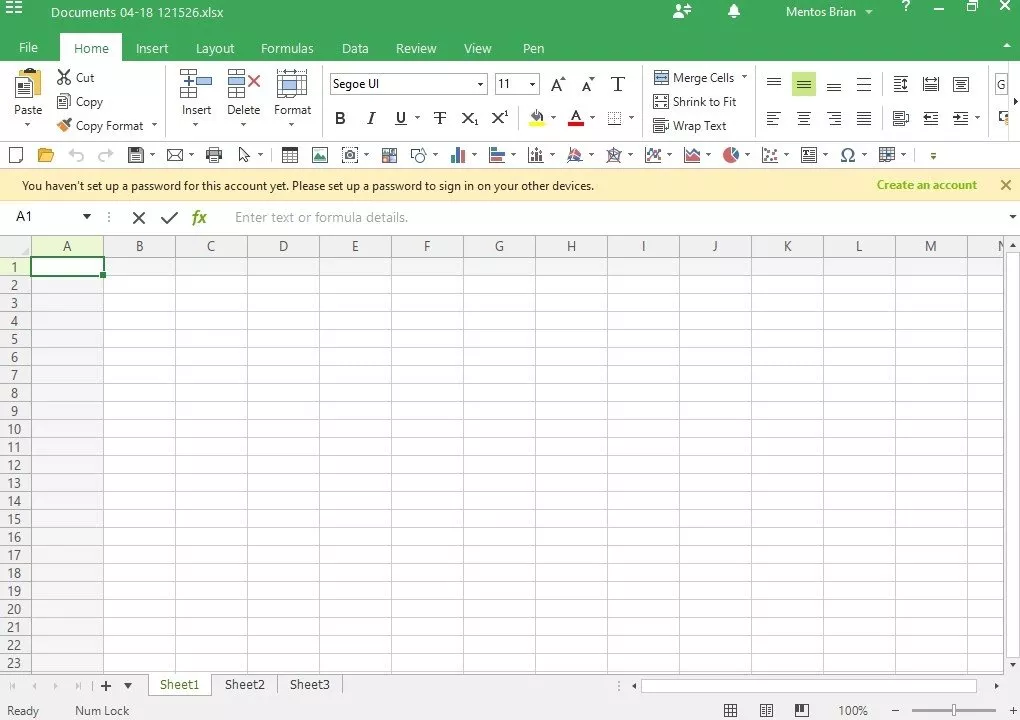Switch to the Formulas ribbon tab

(x=287, y=47)
